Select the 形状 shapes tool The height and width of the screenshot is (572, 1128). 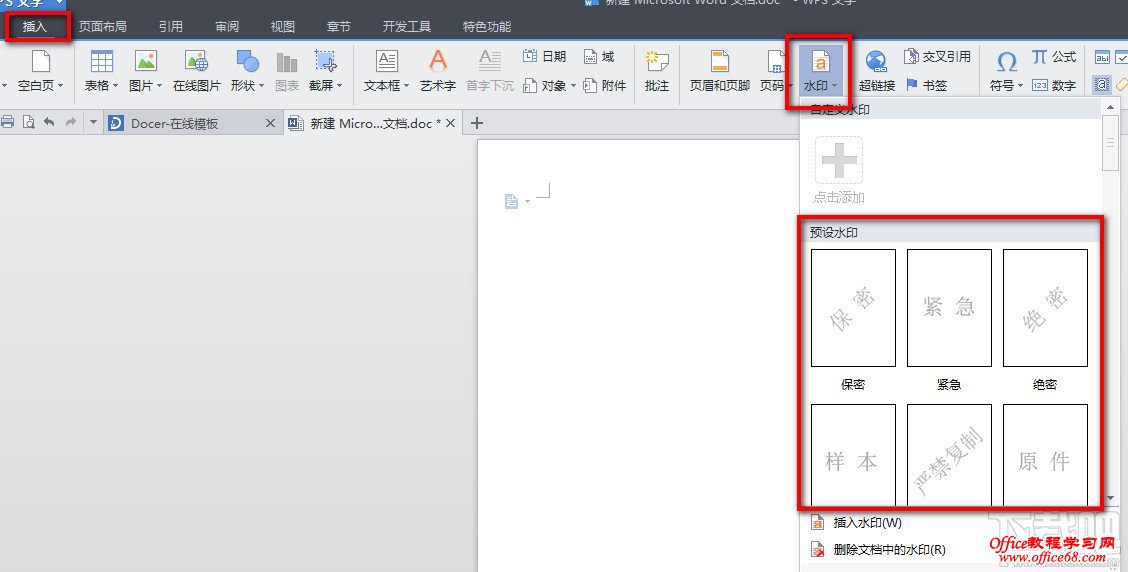(247, 71)
